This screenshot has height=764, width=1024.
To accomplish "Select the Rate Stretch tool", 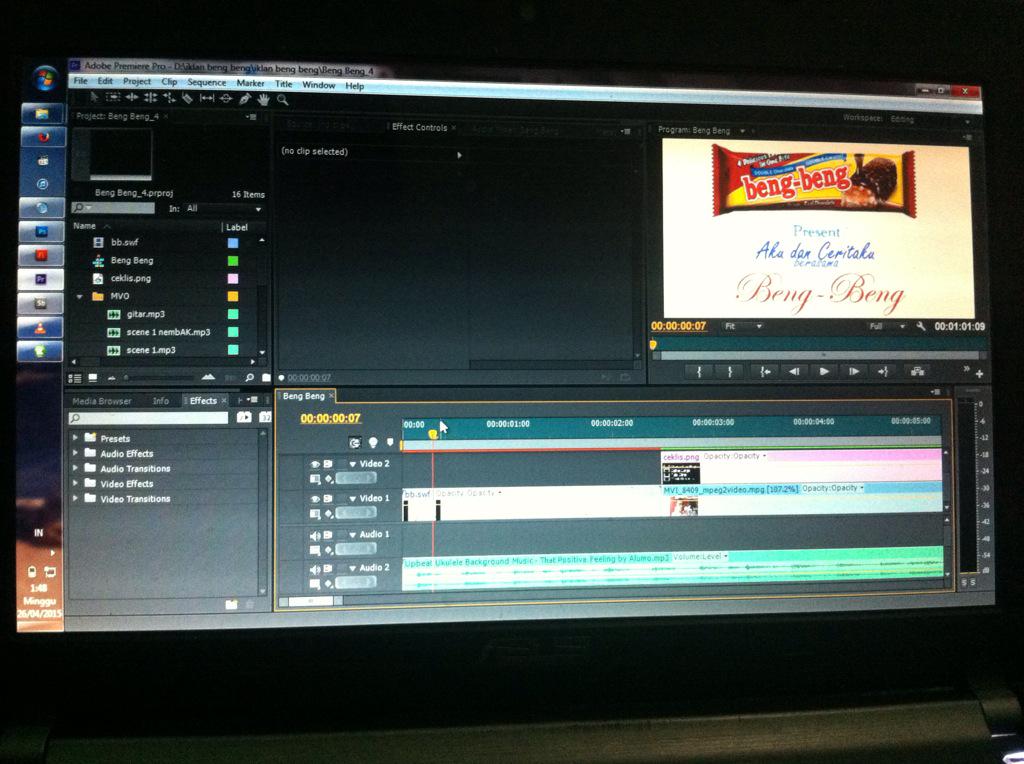I will [x=169, y=98].
